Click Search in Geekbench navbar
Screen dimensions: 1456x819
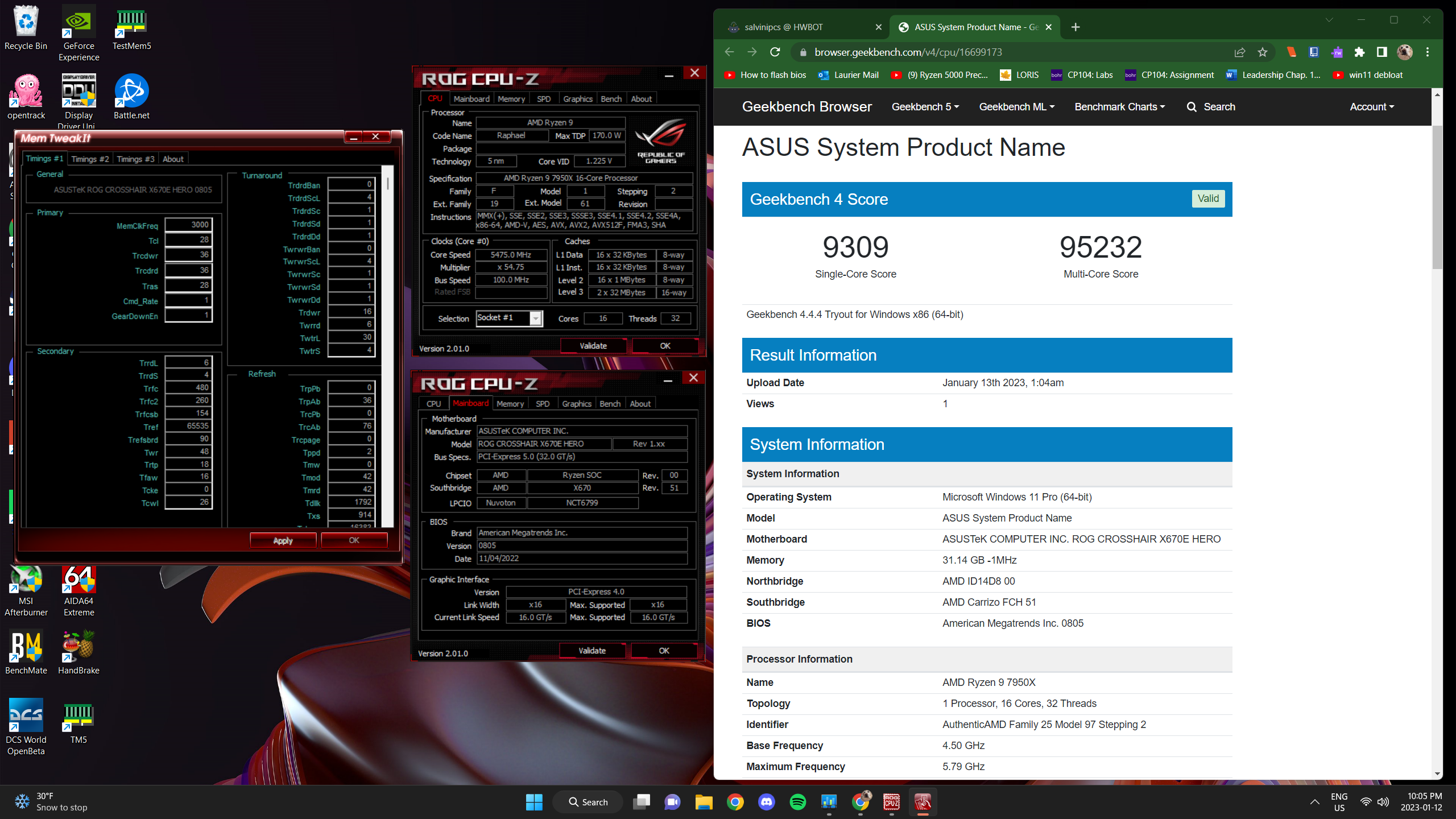coord(1211,107)
